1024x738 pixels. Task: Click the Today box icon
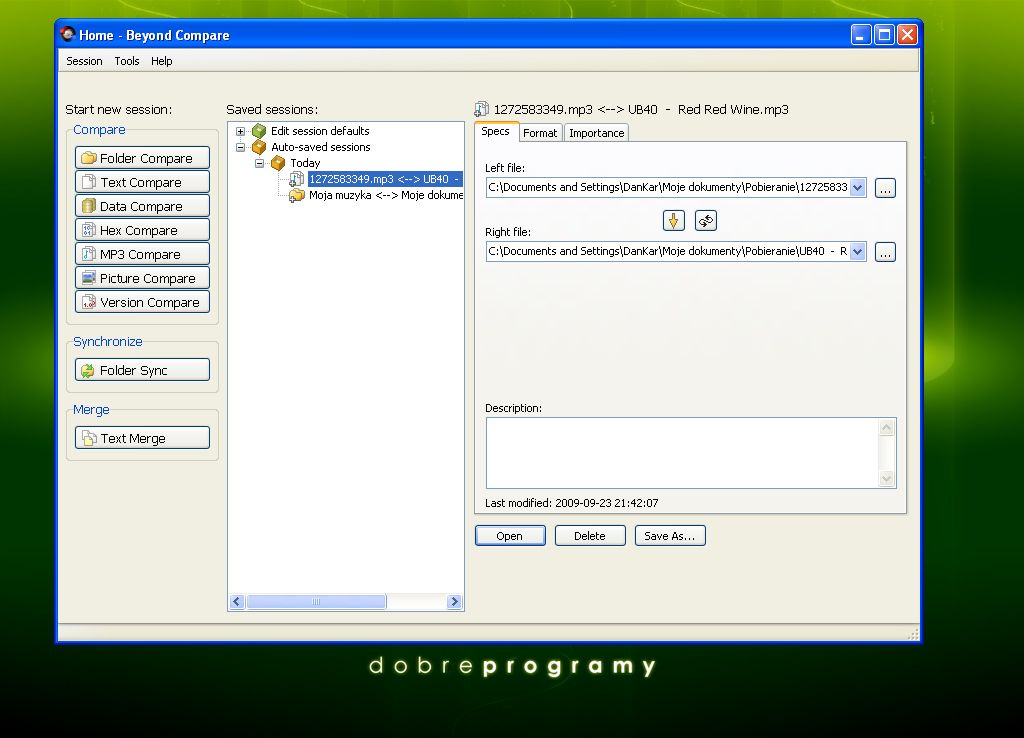[278, 163]
